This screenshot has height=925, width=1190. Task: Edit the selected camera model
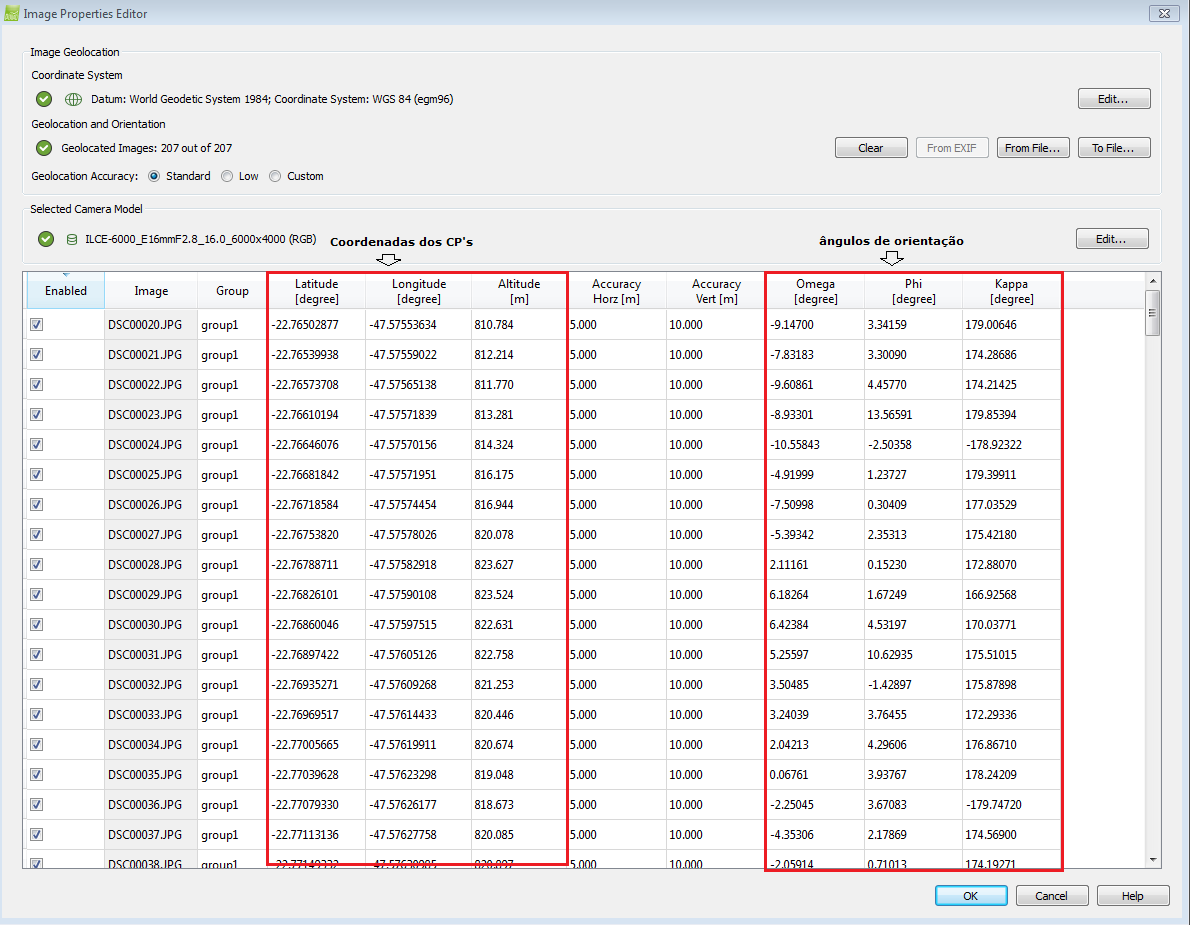(1112, 239)
